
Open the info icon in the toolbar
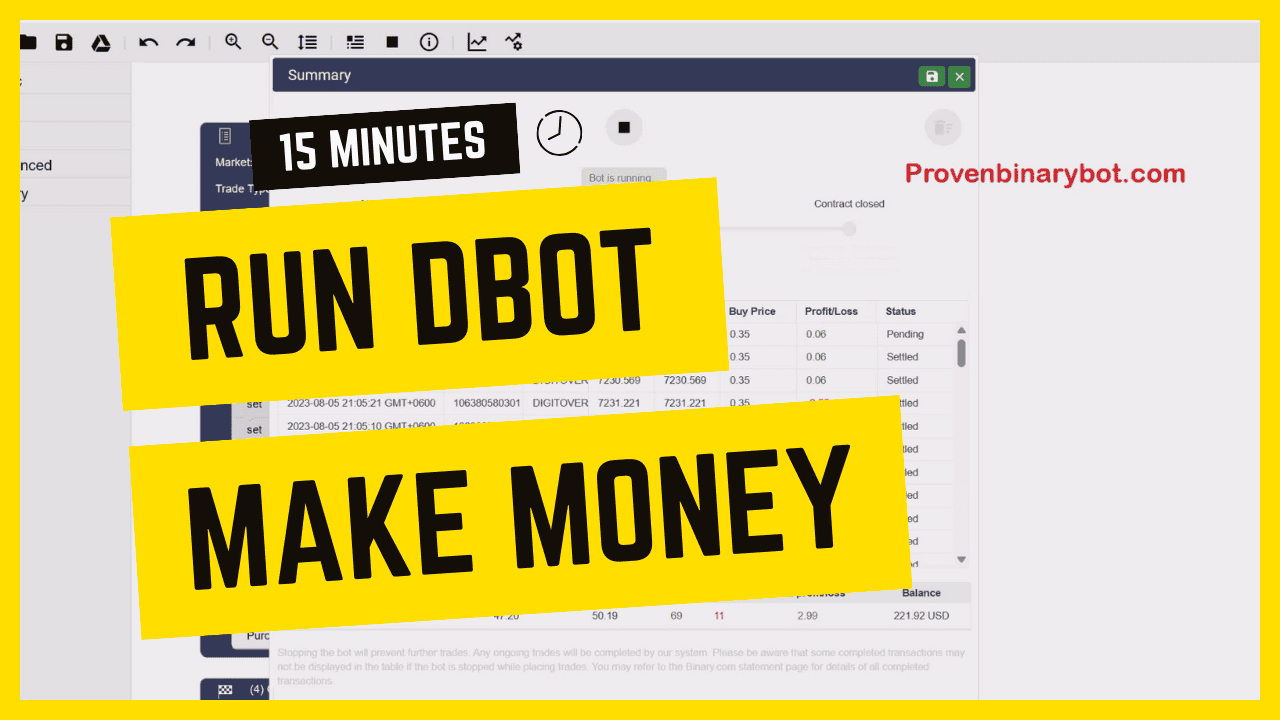pyautogui.click(x=429, y=42)
